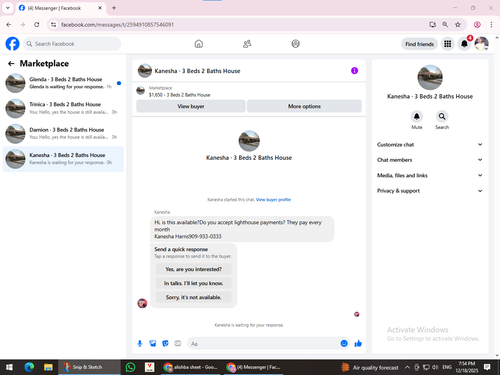The height and width of the screenshot is (375, 500).
Task: Open Trinica's conversation in the list
Action: coord(63,108)
